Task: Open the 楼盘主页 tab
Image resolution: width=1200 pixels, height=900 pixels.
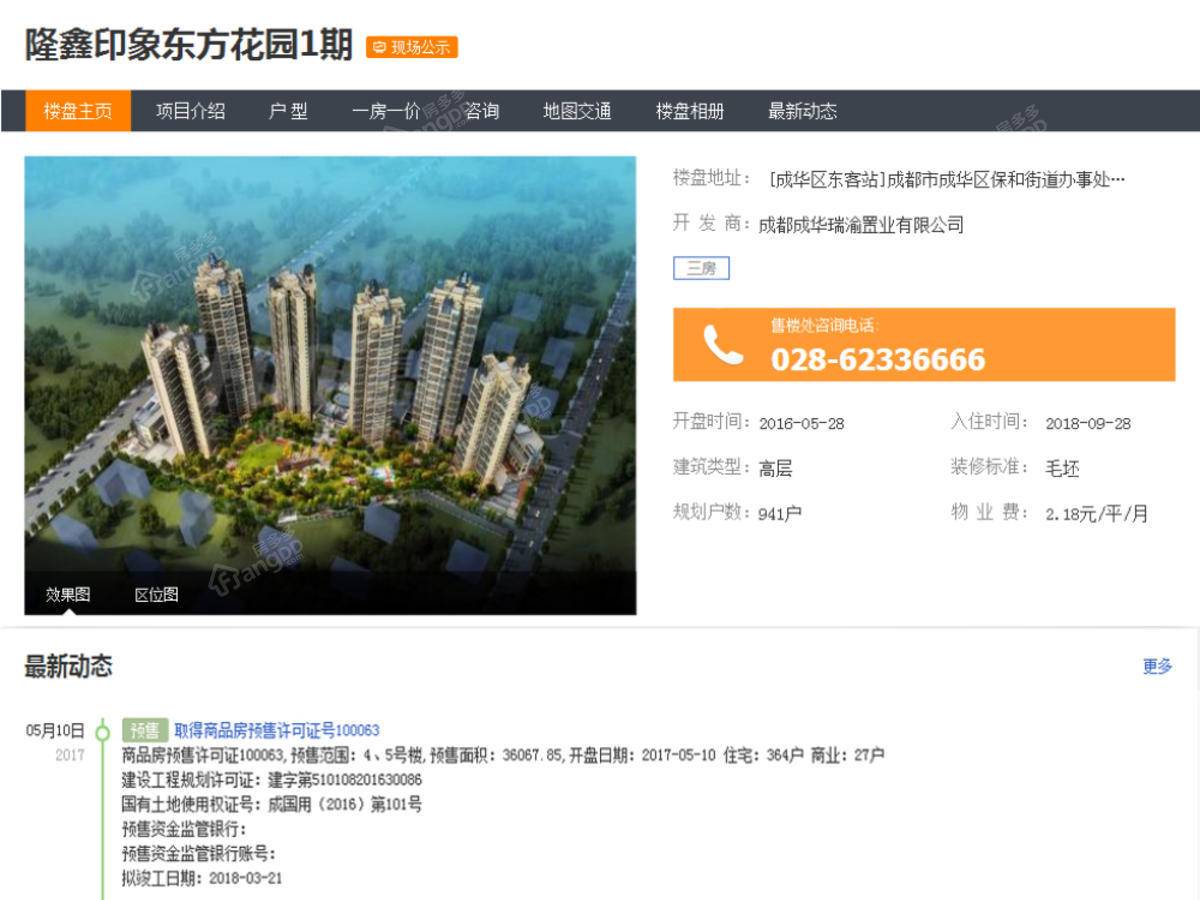Action: (x=78, y=111)
